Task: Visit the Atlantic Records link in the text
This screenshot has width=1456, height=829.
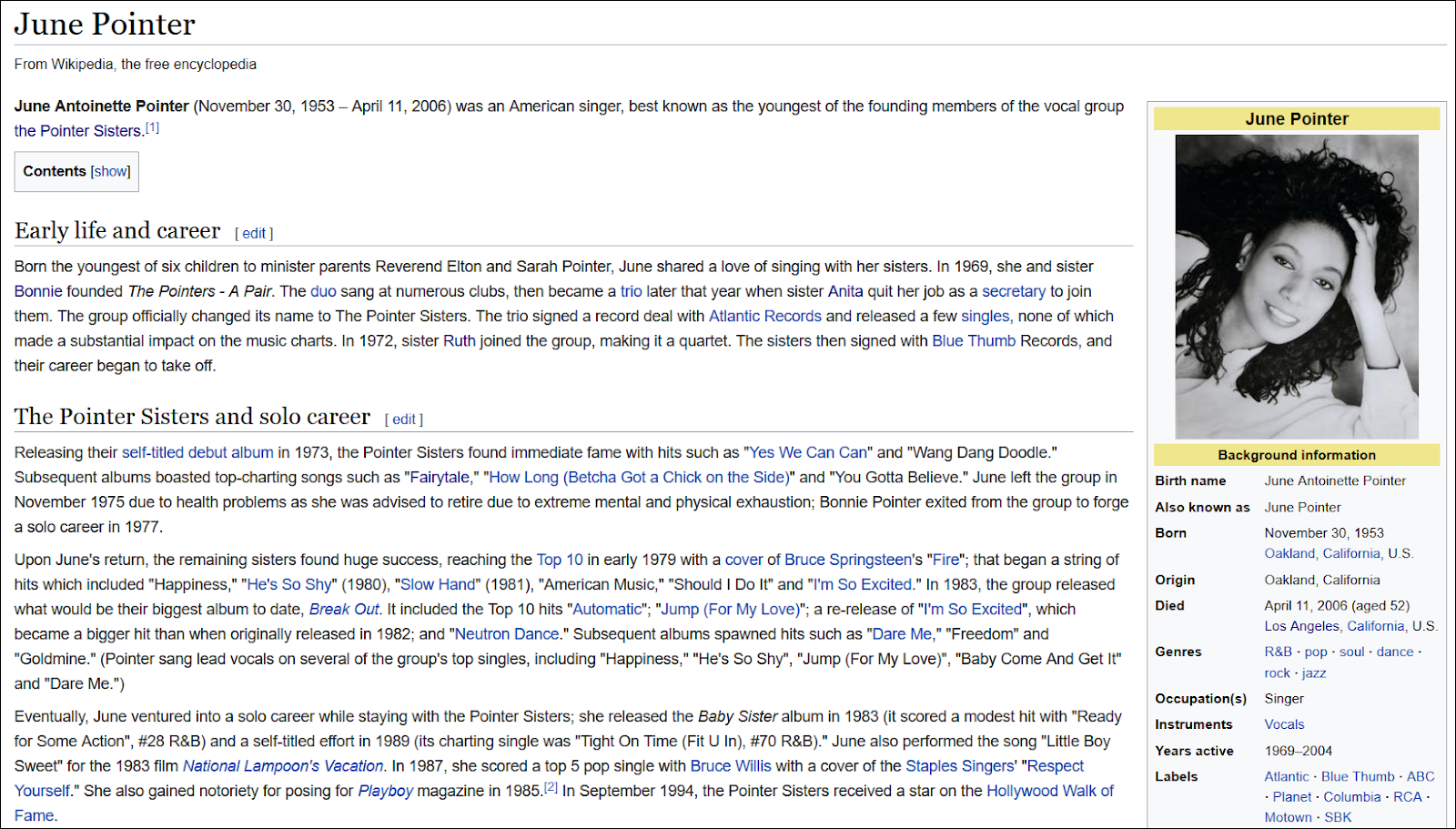Action: (765, 316)
